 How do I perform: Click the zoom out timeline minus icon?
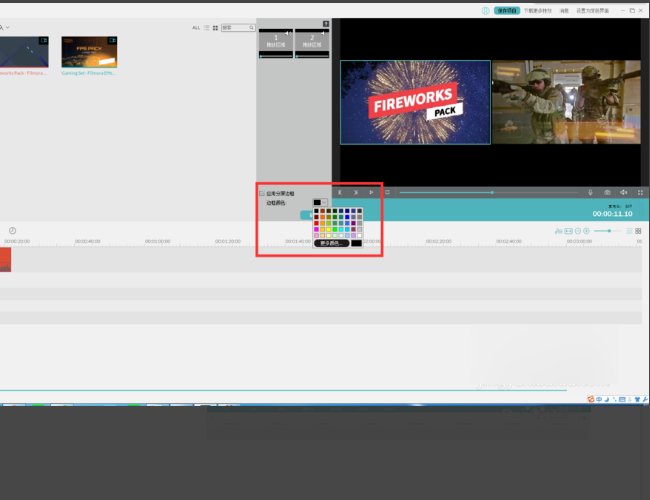click(578, 231)
